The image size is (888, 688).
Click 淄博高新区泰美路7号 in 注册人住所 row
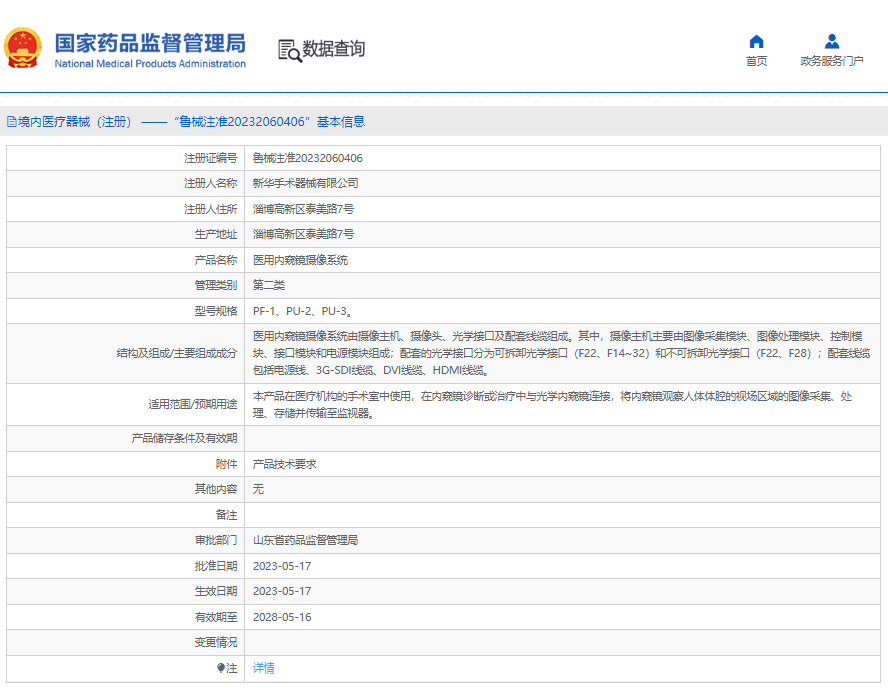click(303, 209)
